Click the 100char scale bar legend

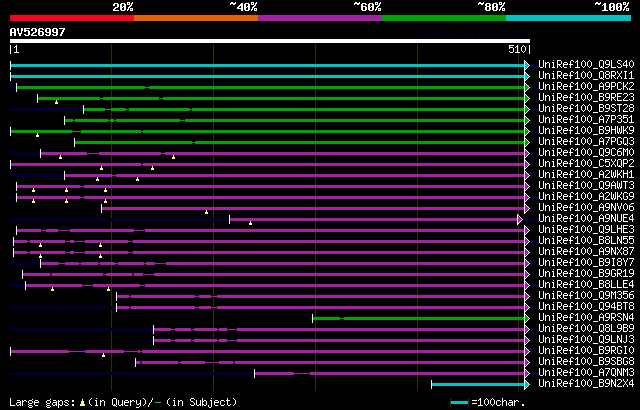tap(459, 403)
